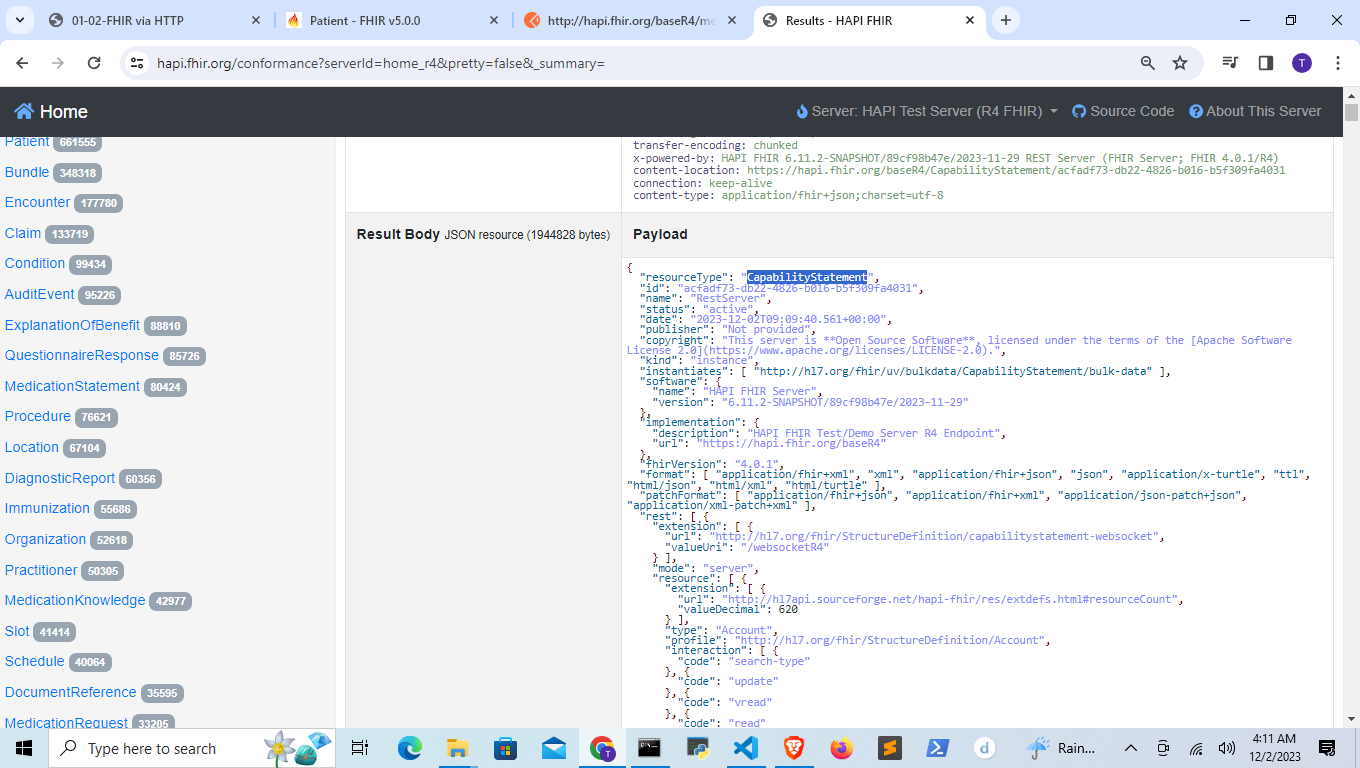Open the Immunization resource link
This screenshot has width=1360, height=768.
(x=47, y=508)
